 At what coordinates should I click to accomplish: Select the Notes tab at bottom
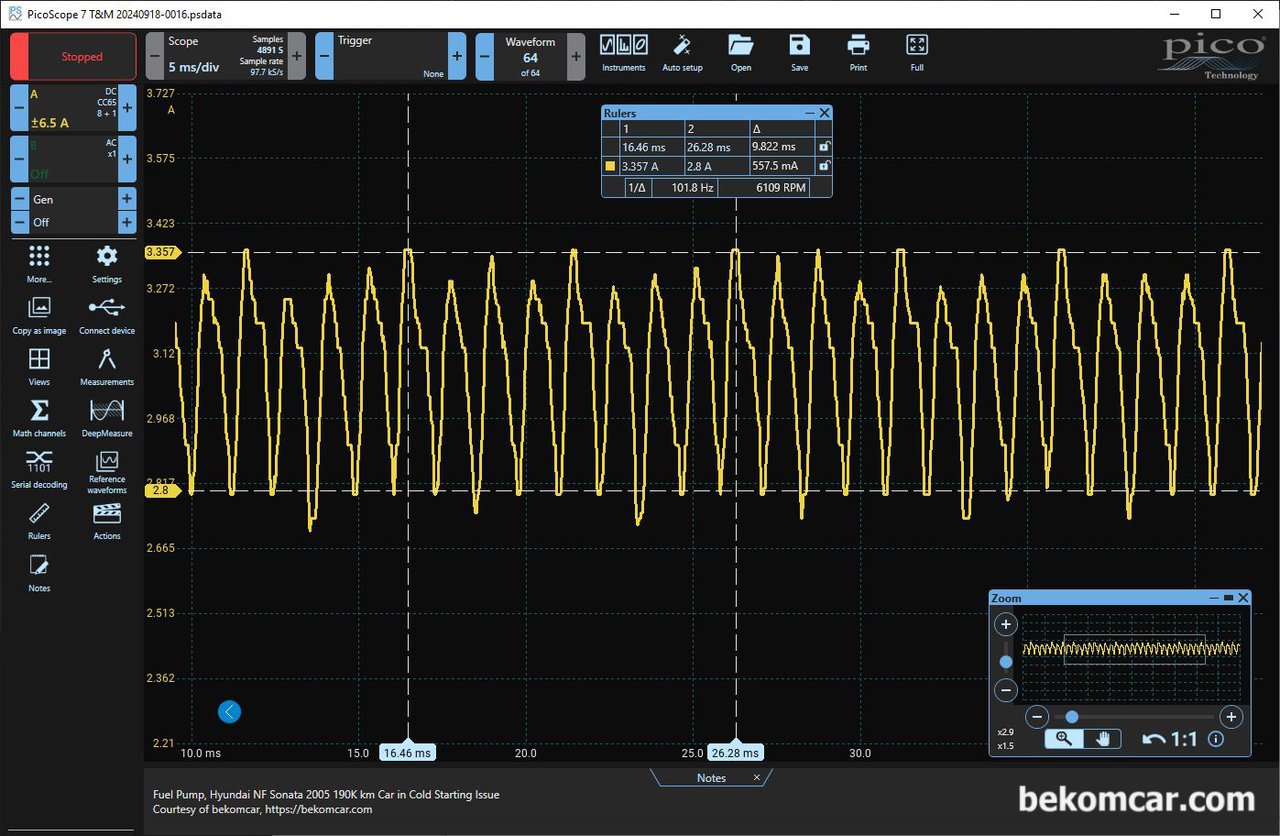tap(711, 778)
